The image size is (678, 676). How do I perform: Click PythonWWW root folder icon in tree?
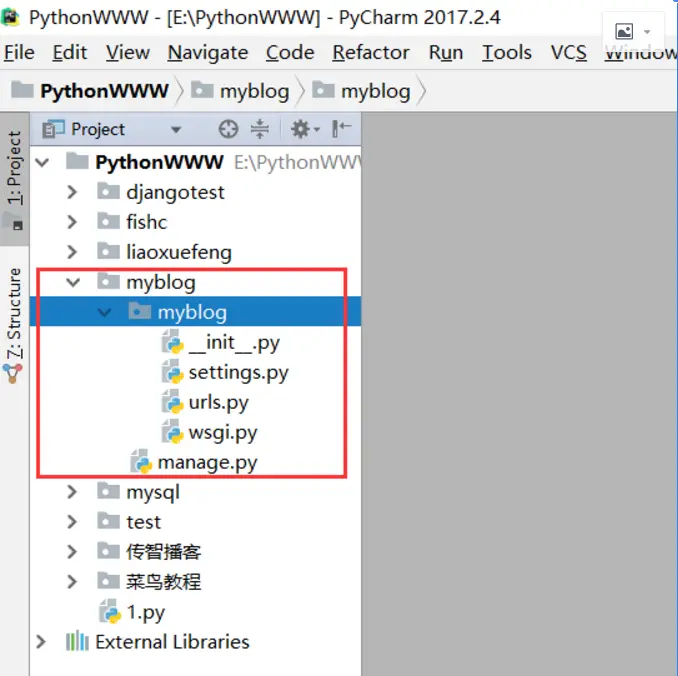pyautogui.click(x=77, y=161)
